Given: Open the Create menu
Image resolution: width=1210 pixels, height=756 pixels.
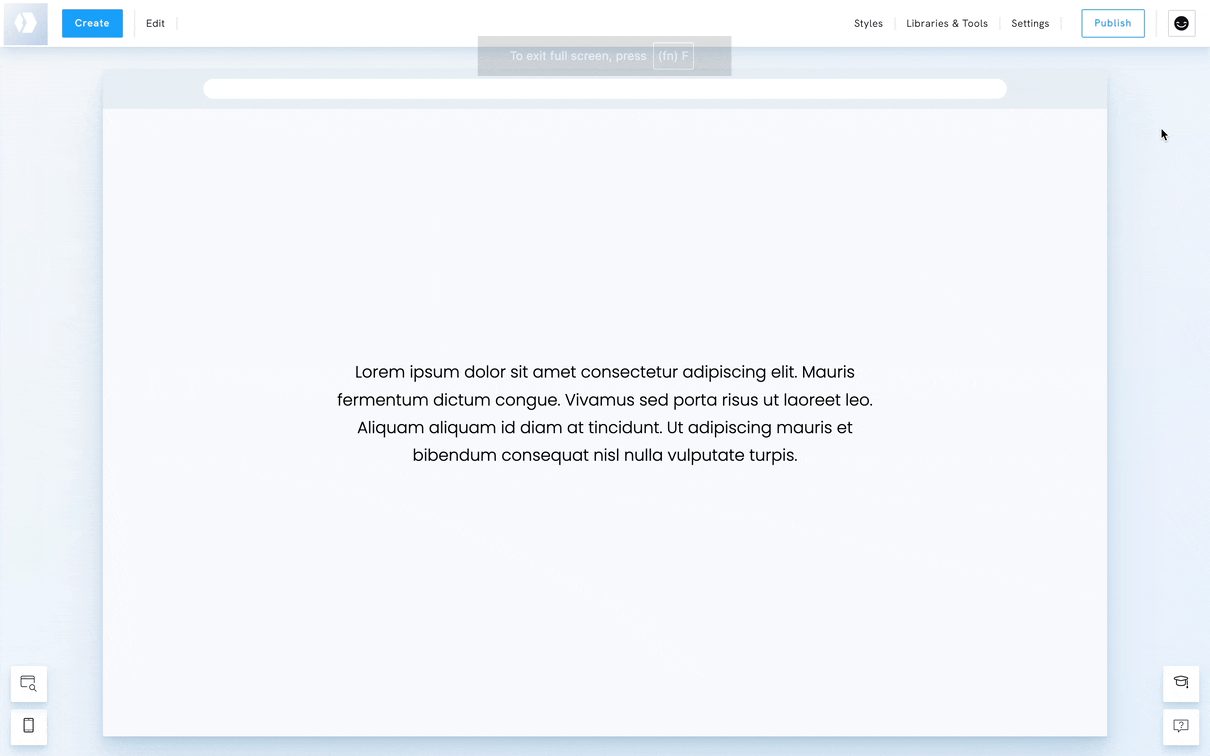Looking at the screenshot, I should click(x=92, y=22).
